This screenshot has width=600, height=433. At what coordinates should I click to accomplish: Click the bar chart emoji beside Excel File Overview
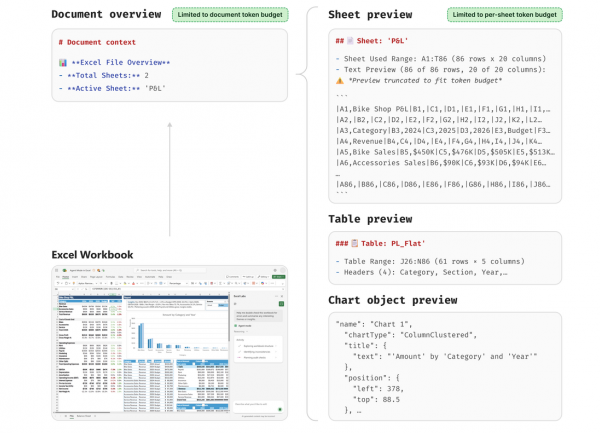(x=62, y=62)
